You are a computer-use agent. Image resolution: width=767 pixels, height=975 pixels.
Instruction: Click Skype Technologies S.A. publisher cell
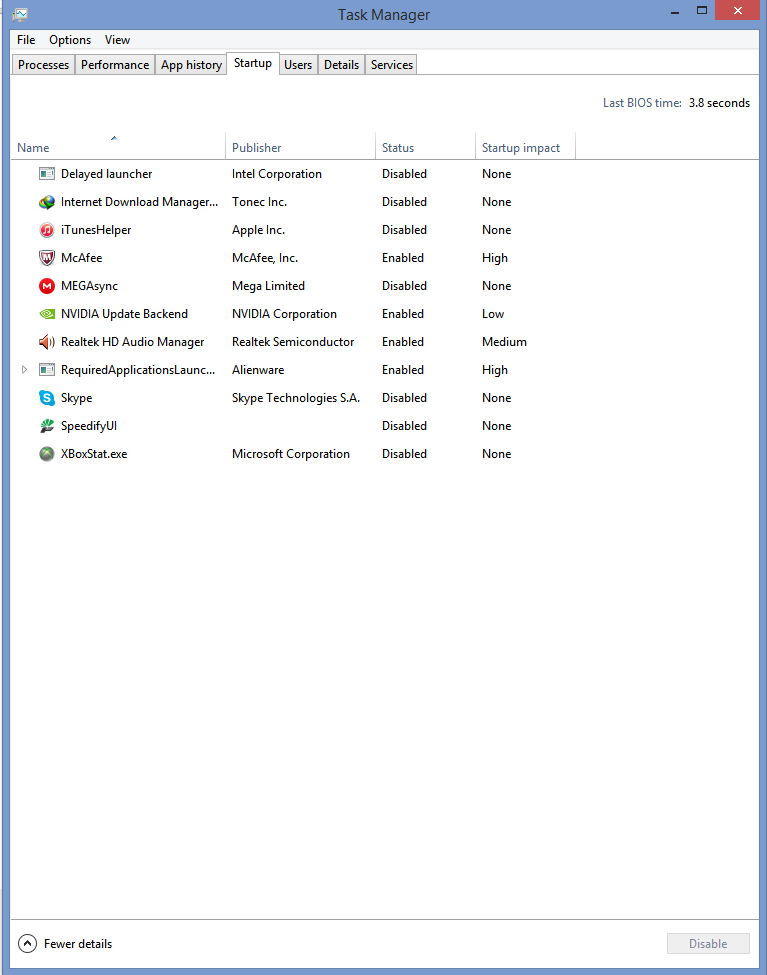(x=296, y=398)
